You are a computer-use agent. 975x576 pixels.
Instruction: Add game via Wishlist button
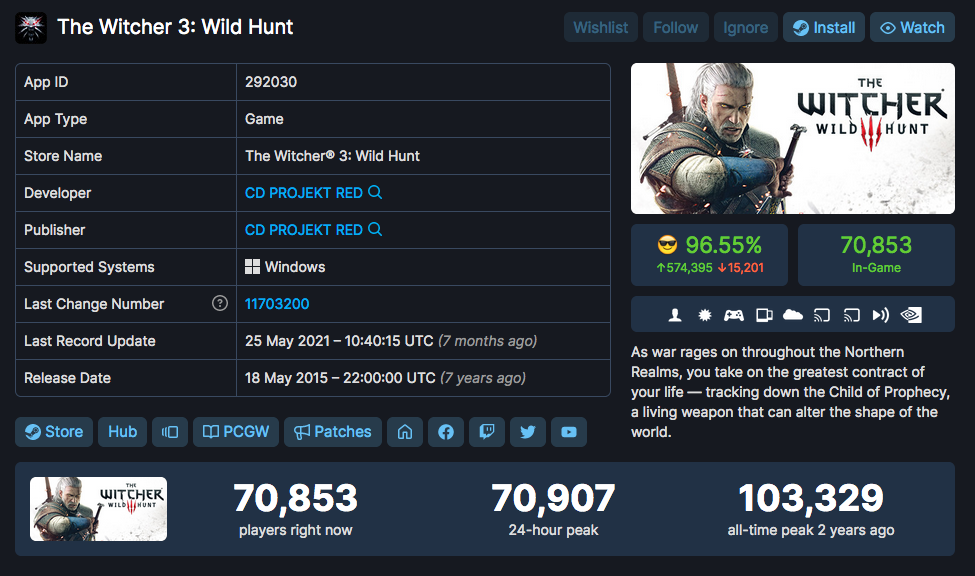(601, 27)
